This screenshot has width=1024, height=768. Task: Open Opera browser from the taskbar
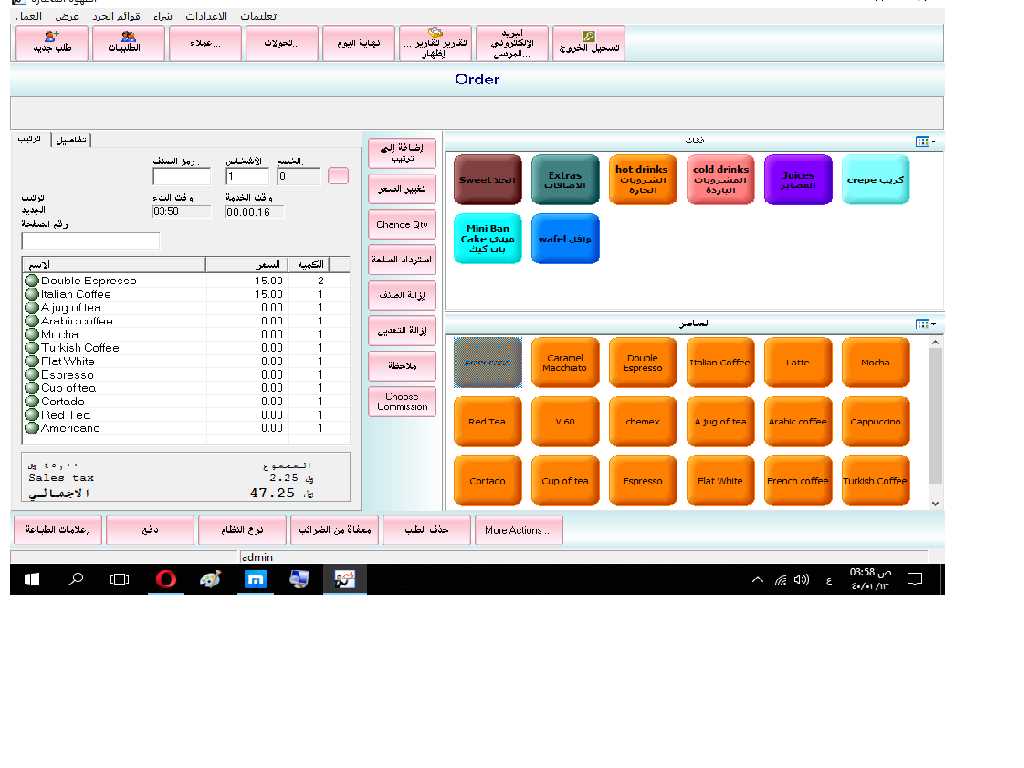(x=165, y=579)
